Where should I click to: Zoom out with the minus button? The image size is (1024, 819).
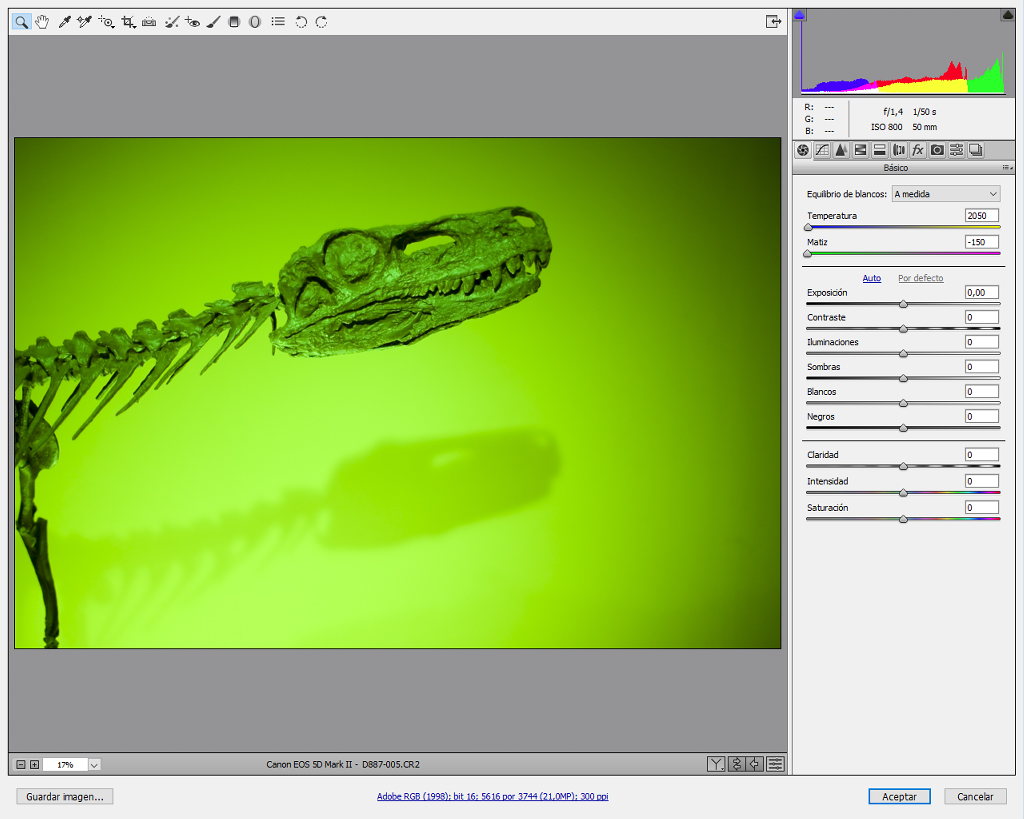pos(21,765)
